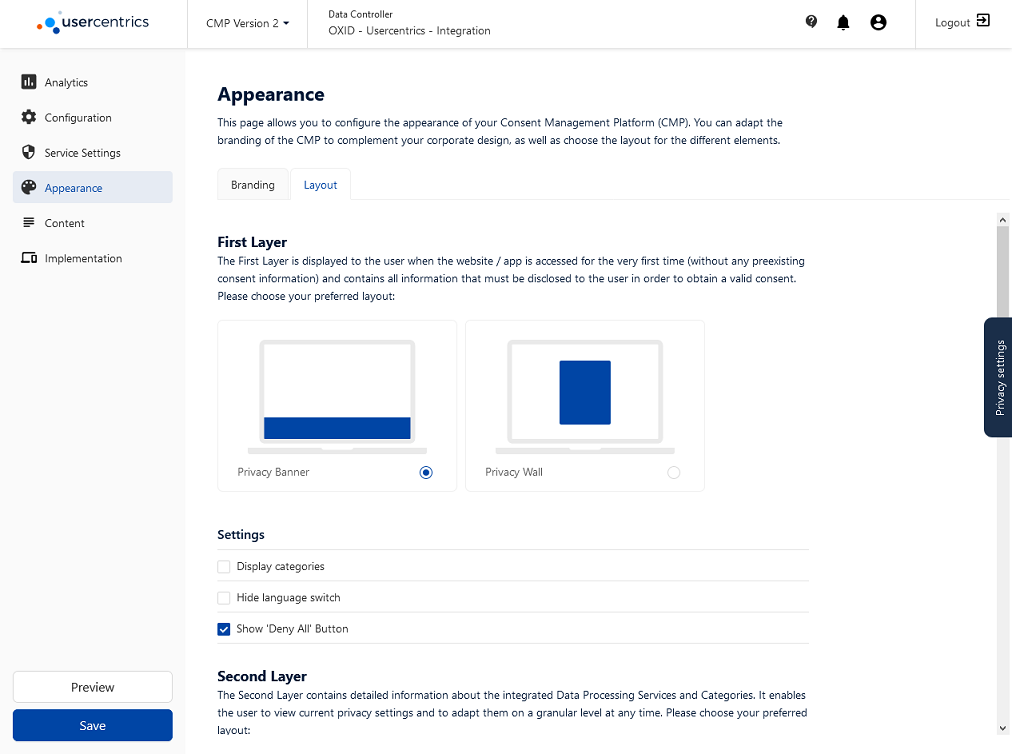Click the Content lines icon
Image resolution: width=1012 pixels, height=754 pixels.
(29, 222)
